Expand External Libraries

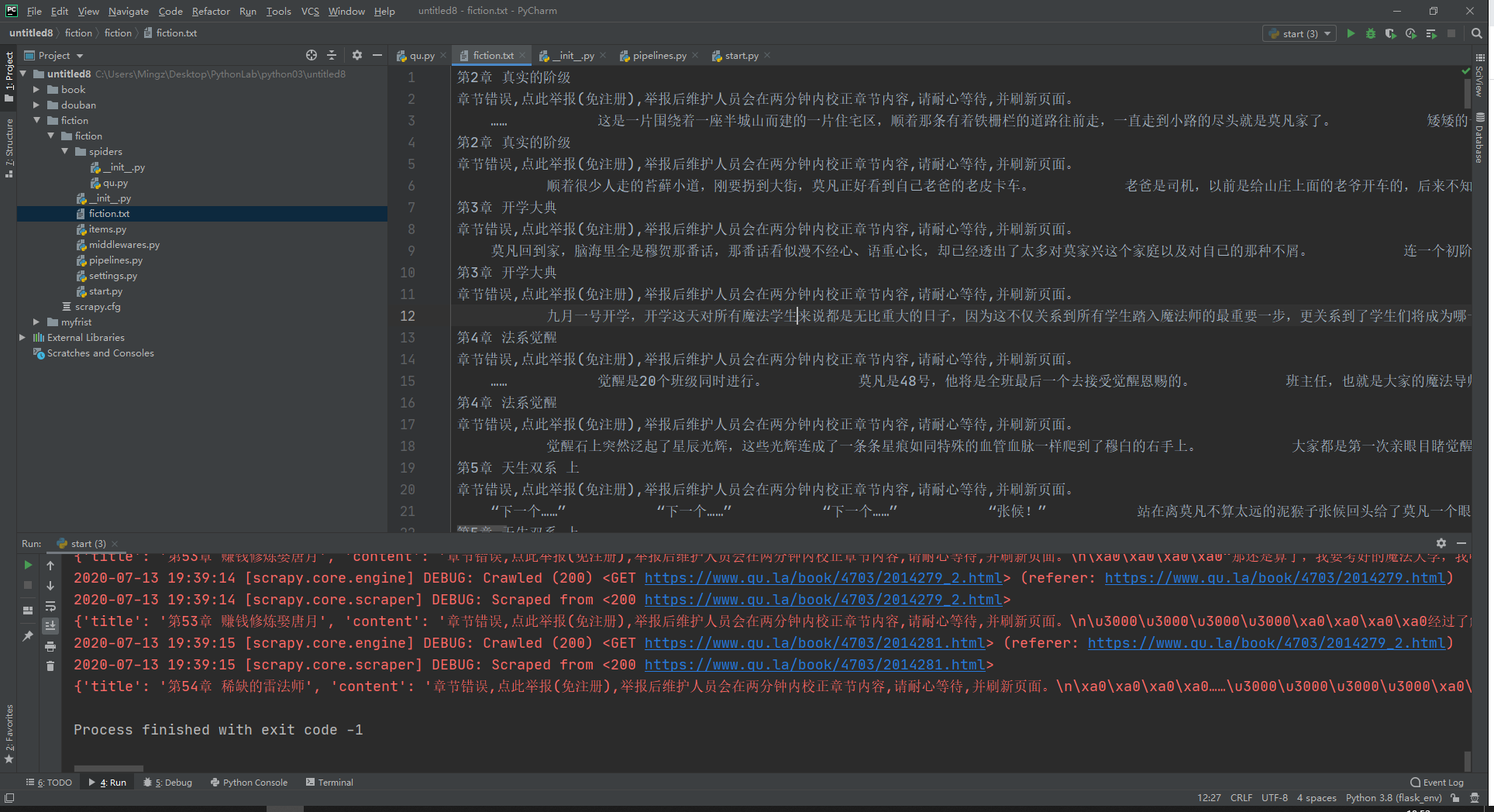(22, 337)
